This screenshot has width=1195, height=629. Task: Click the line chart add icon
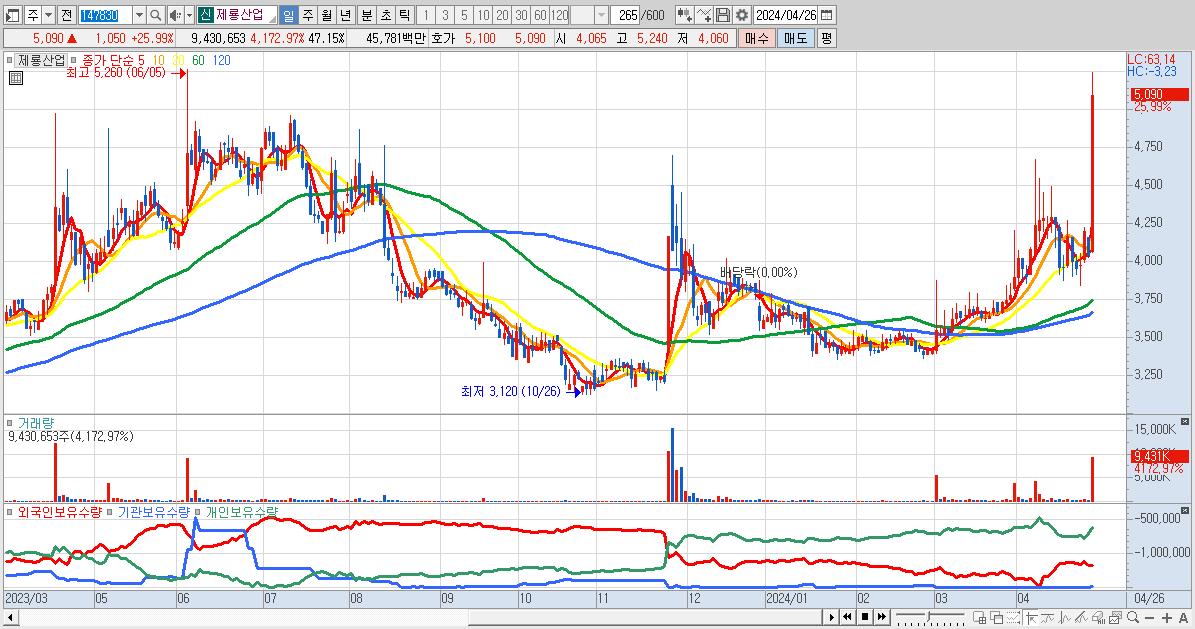click(x=704, y=14)
